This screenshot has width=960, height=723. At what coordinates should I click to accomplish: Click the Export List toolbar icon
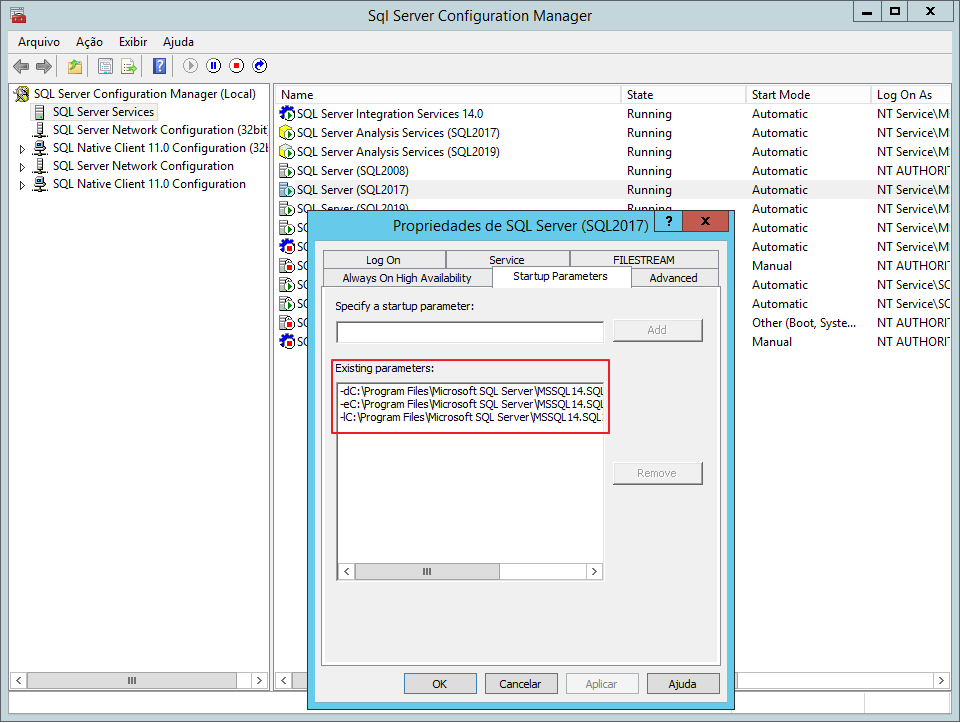(129, 66)
